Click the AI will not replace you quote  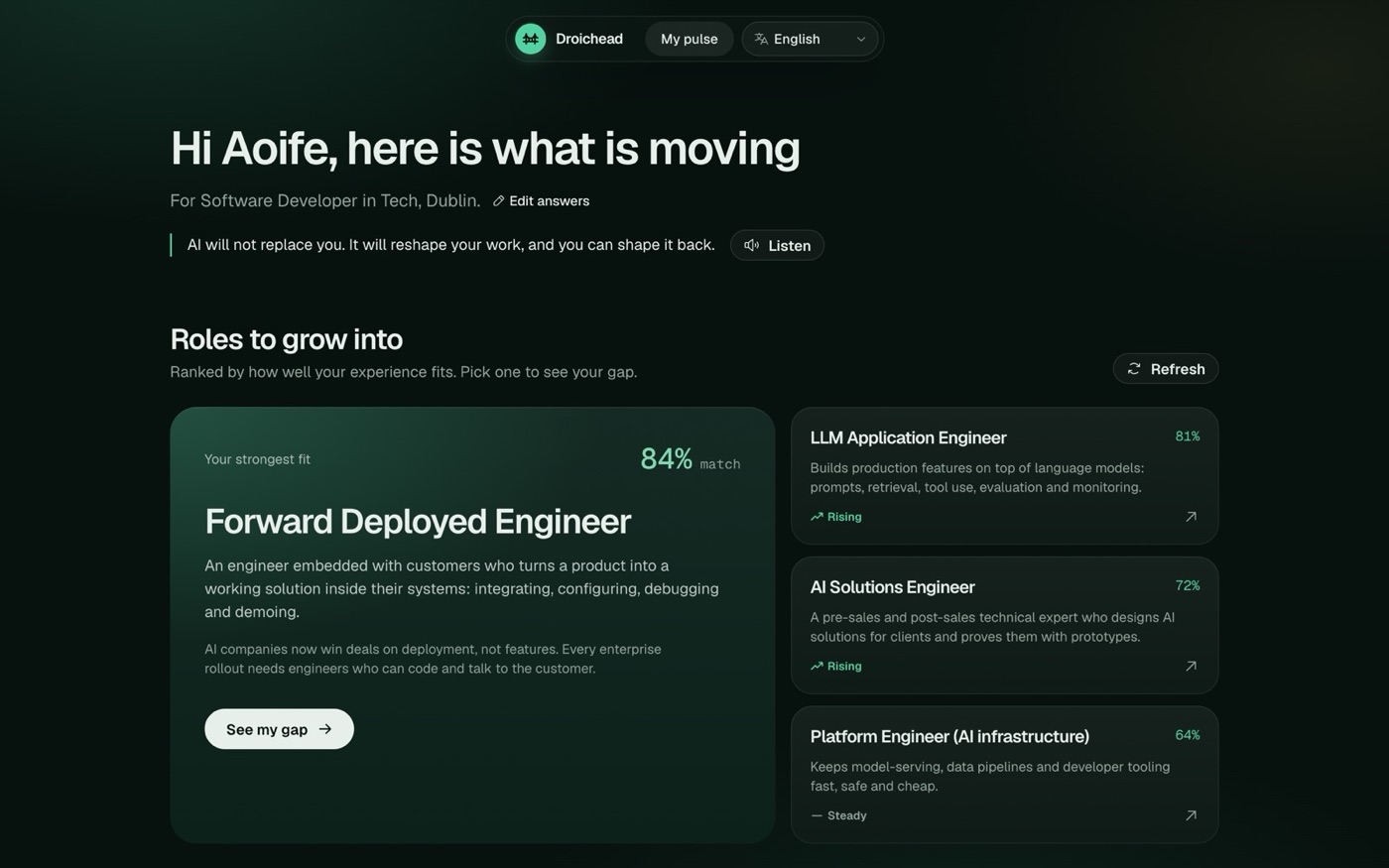pyautogui.click(x=450, y=245)
